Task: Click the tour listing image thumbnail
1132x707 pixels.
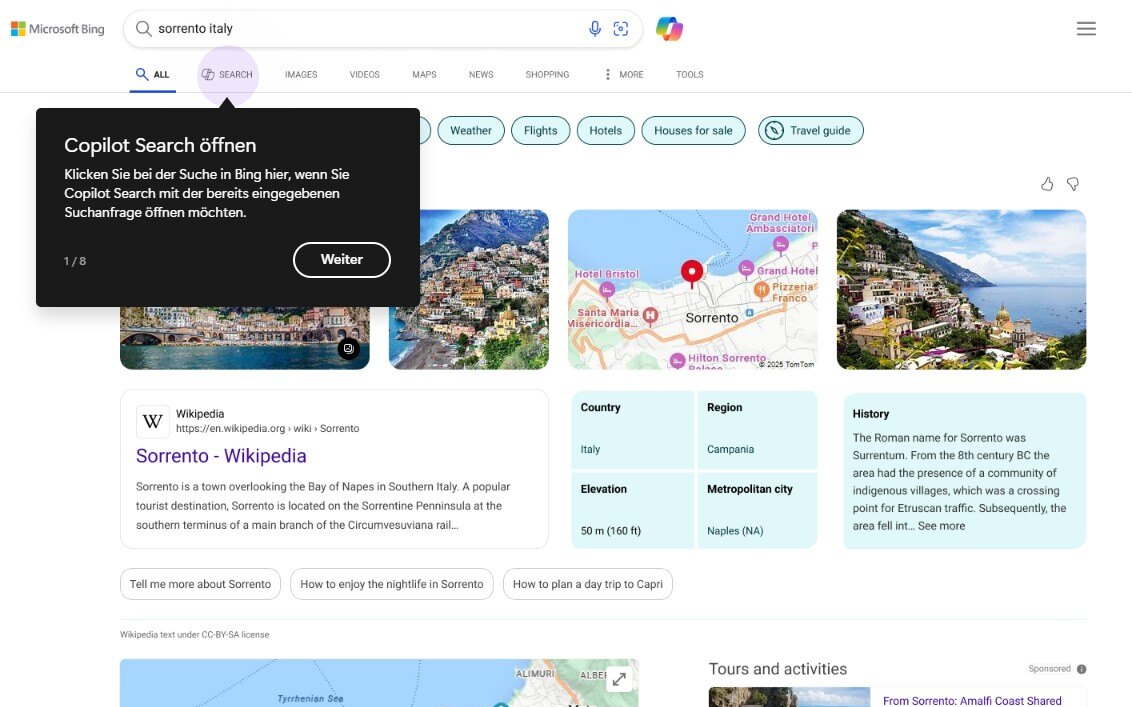Action: pos(789,697)
